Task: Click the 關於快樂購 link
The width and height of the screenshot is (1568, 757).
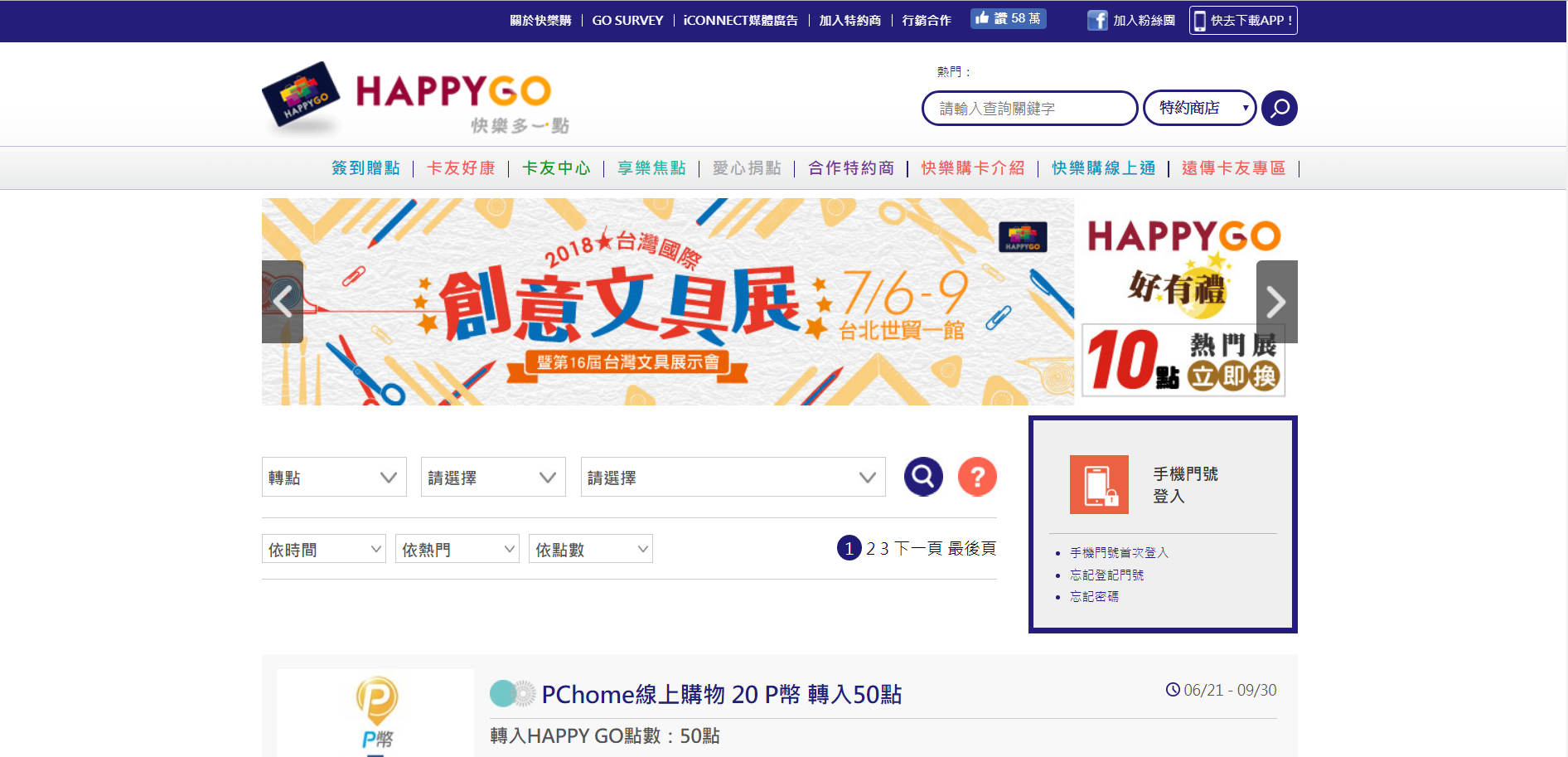Action: coord(540,20)
